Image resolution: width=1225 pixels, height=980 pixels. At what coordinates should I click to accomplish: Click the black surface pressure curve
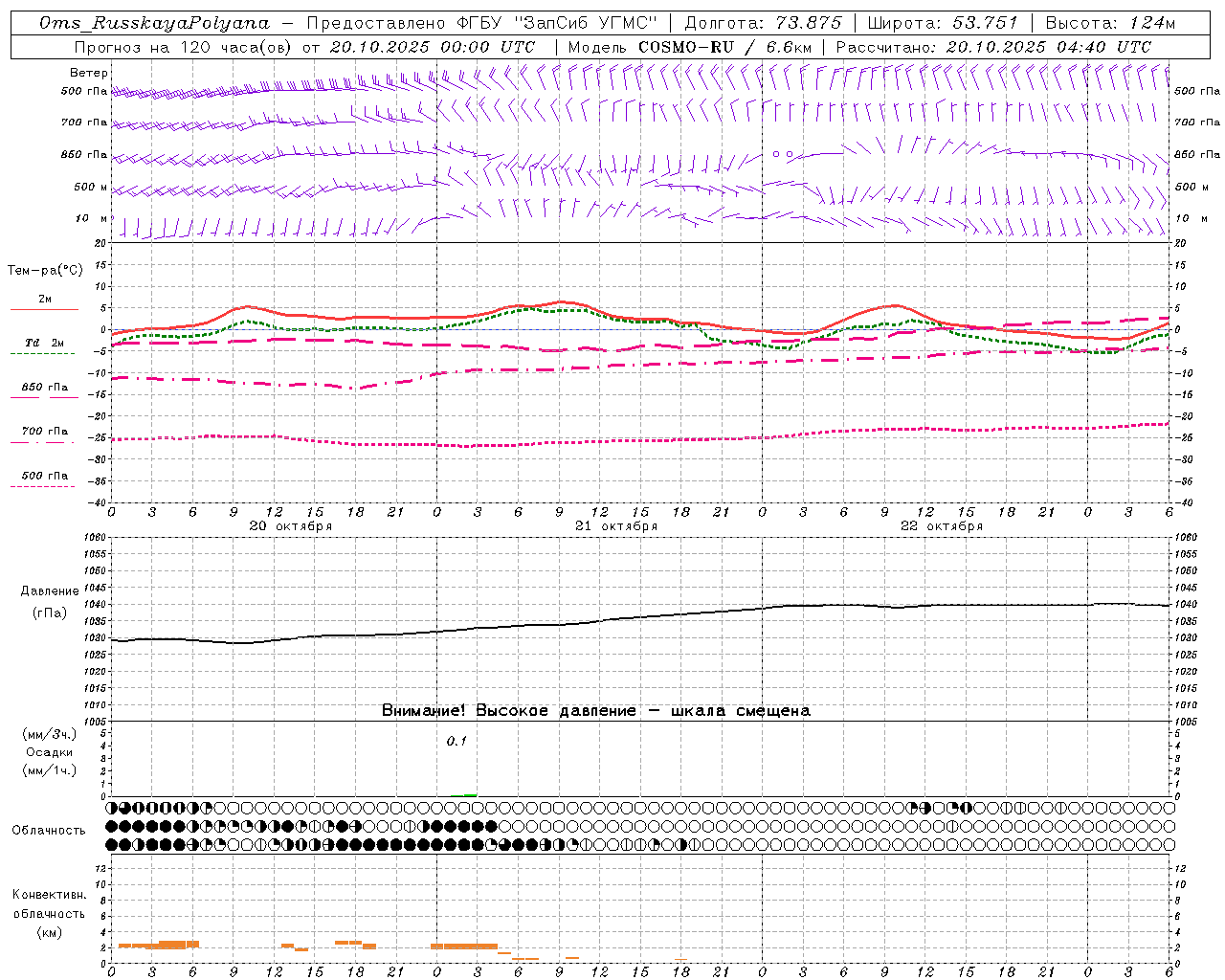(641, 615)
